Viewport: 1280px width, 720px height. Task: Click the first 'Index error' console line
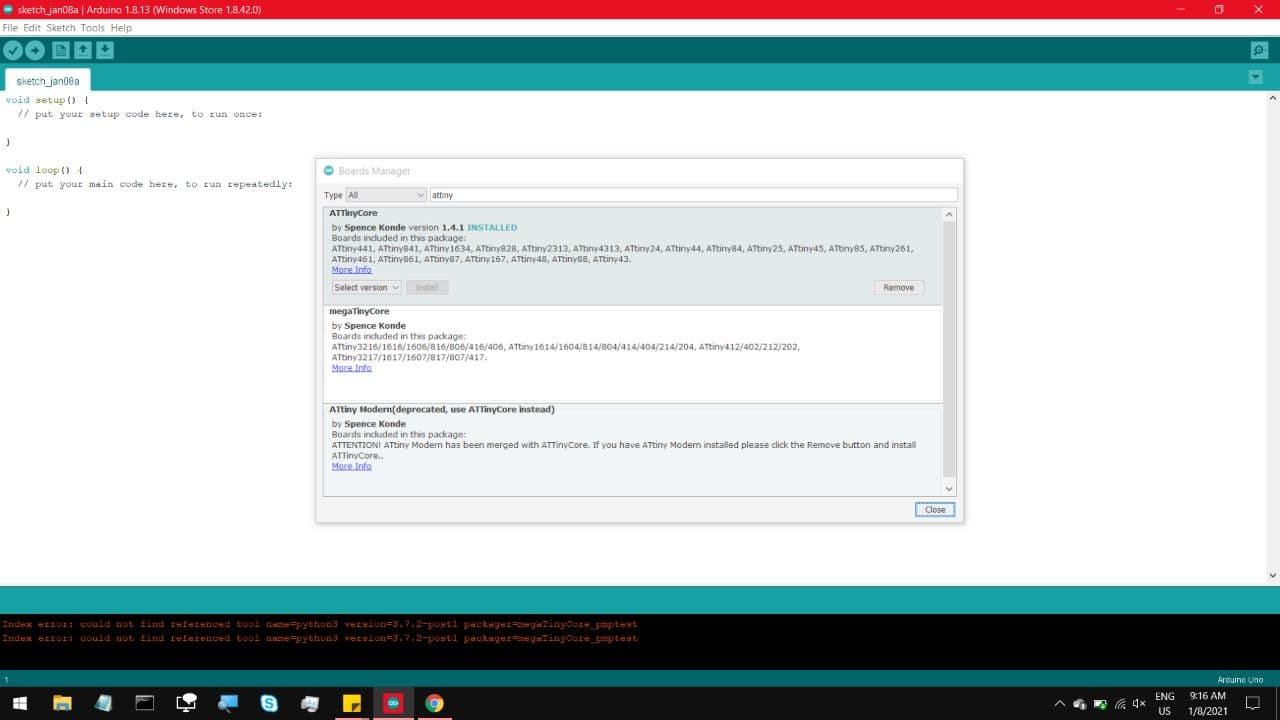[x=320, y=624]
